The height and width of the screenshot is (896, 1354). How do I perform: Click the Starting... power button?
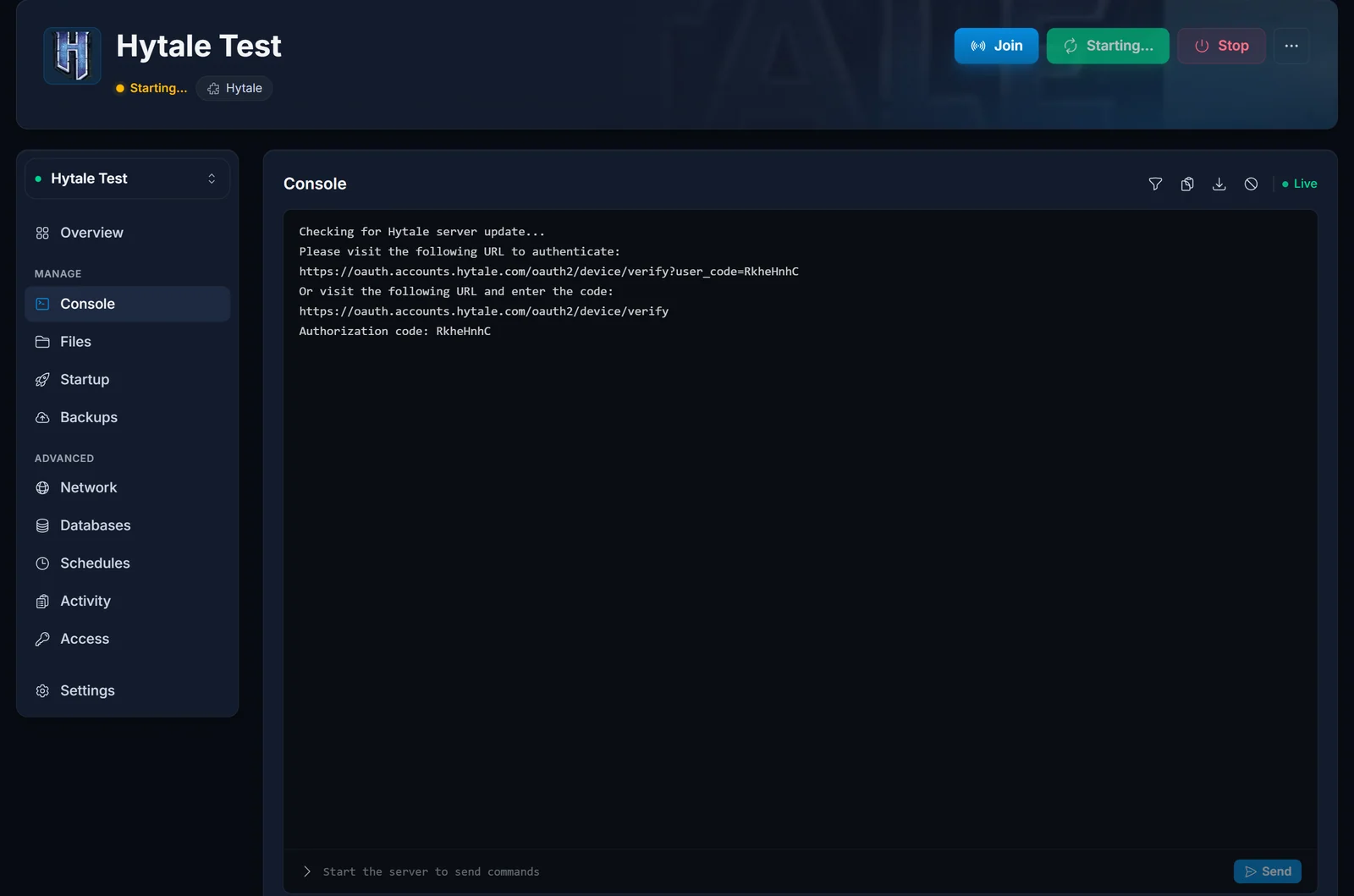1108,46
